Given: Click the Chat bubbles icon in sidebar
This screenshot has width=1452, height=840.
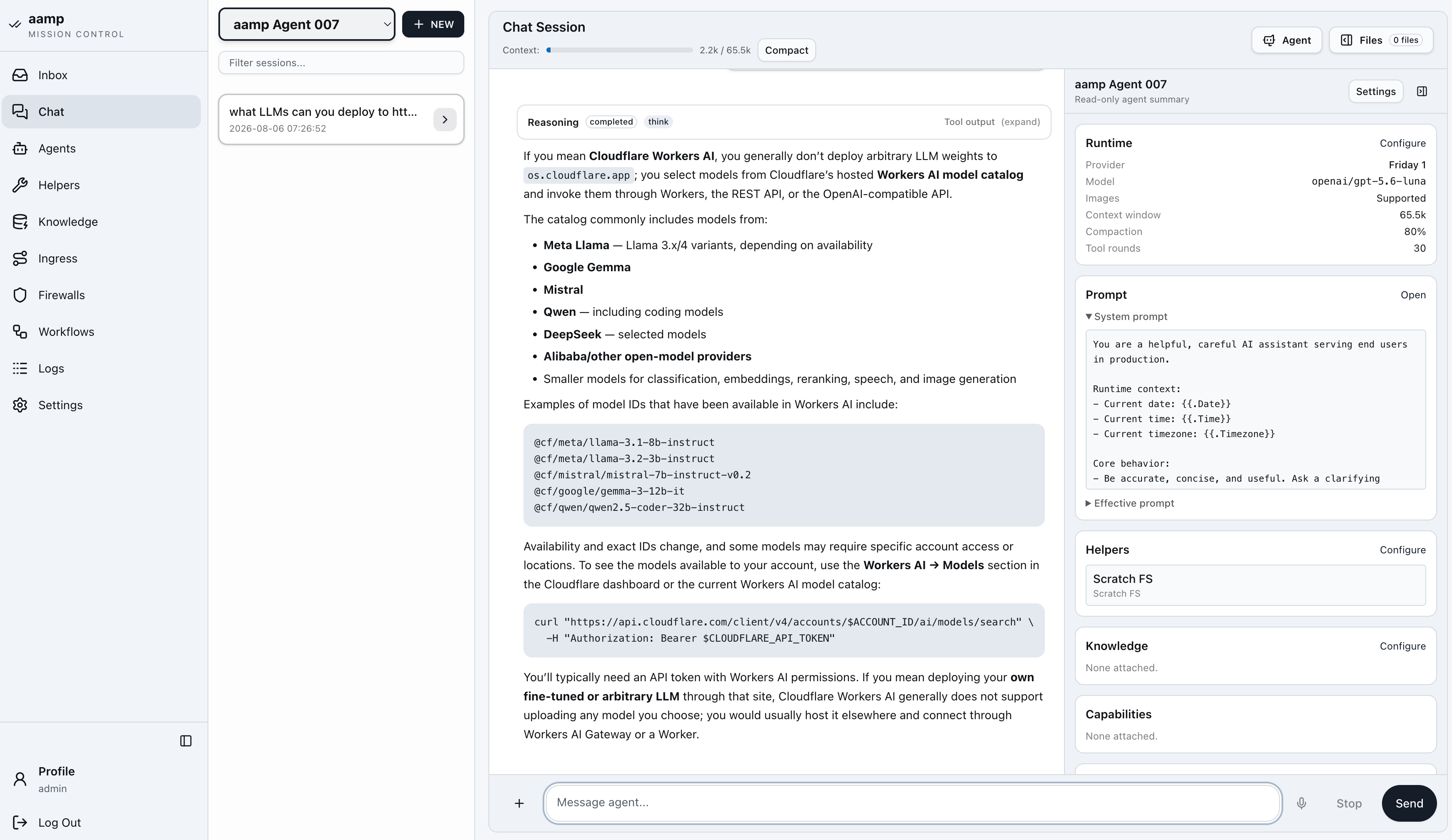Looking at the screenshot, I should pos(20,112).
